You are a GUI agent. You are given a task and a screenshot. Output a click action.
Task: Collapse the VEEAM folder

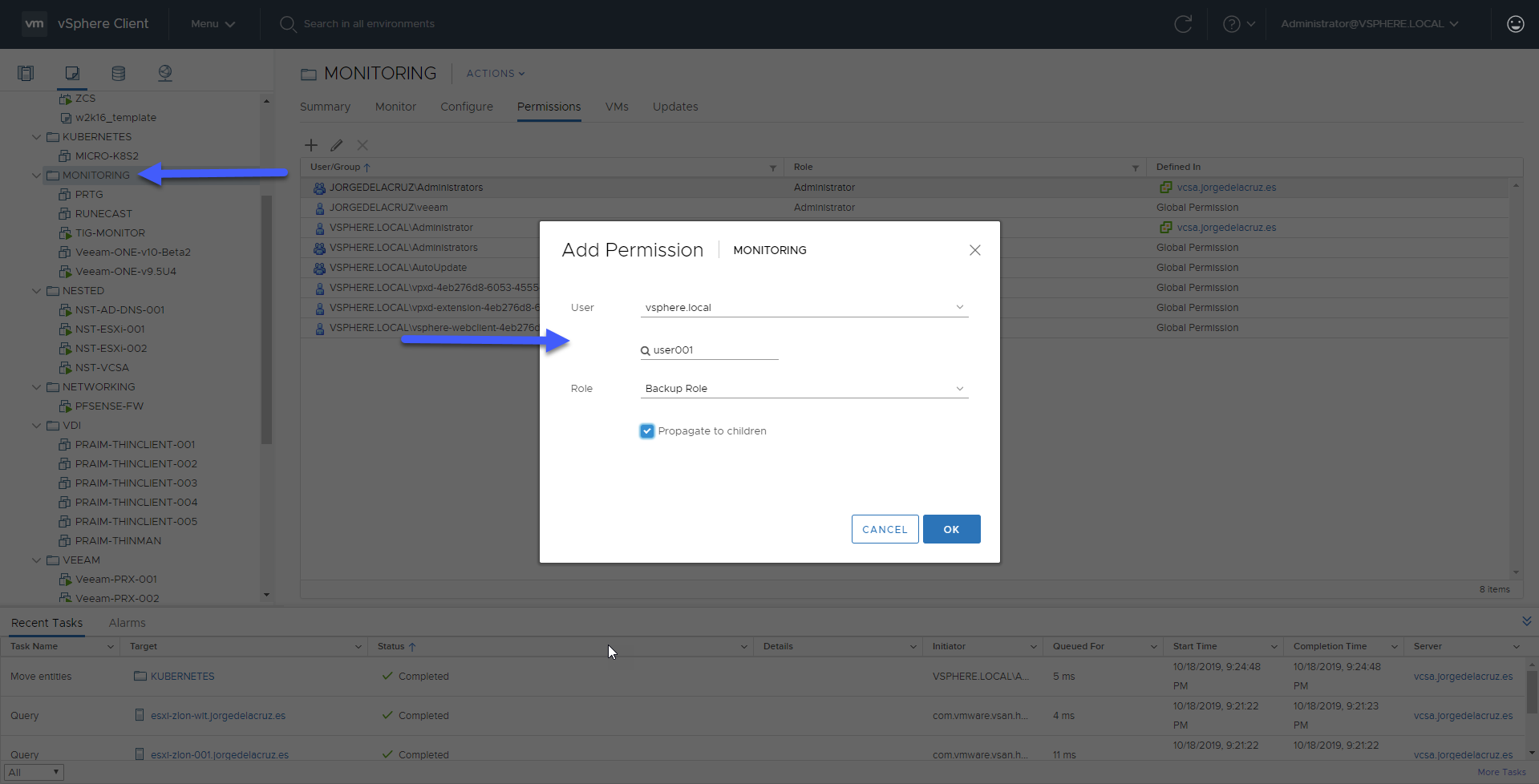(36, 560)
